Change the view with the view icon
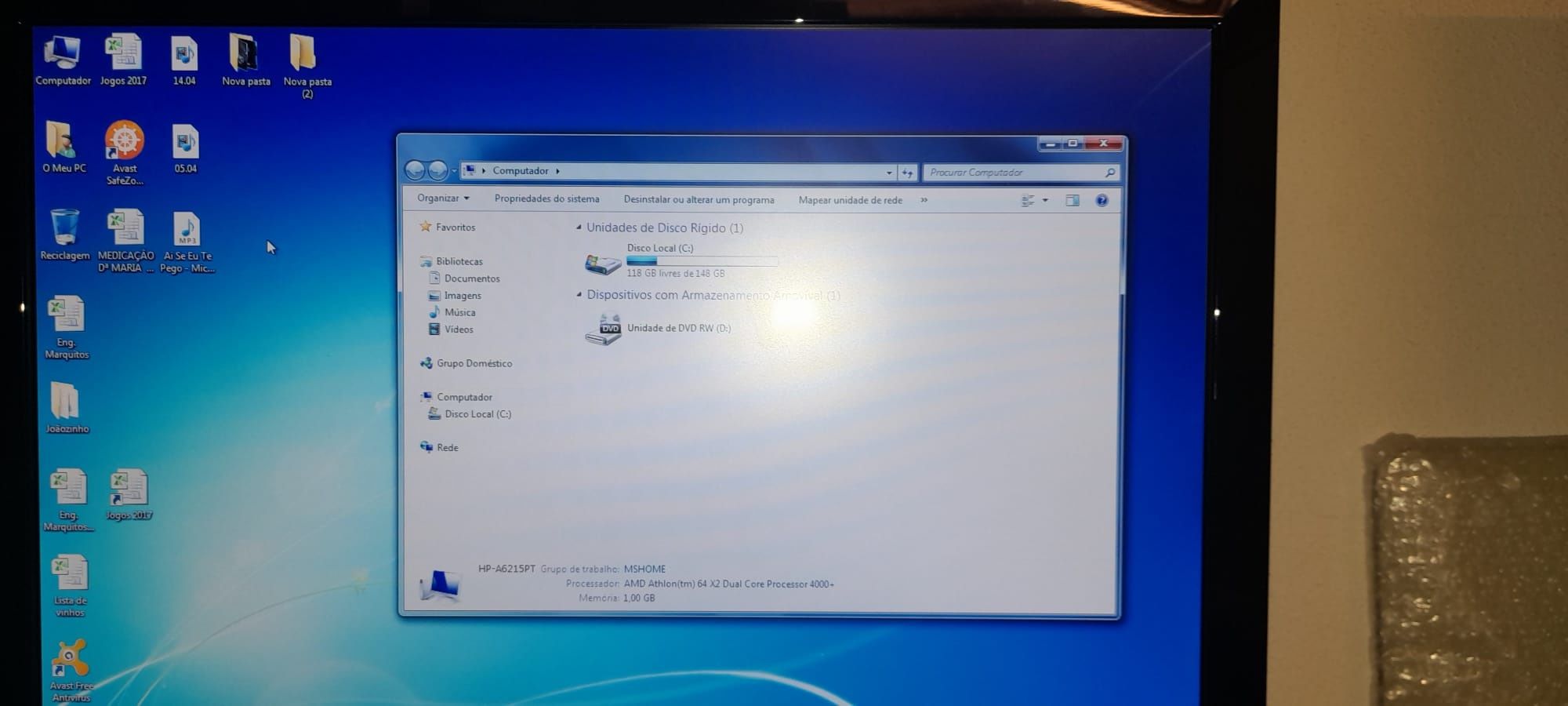Image resolution: width=1568 pixels, height=706 pixels. pyautogui.click(x=1028, y=201)
